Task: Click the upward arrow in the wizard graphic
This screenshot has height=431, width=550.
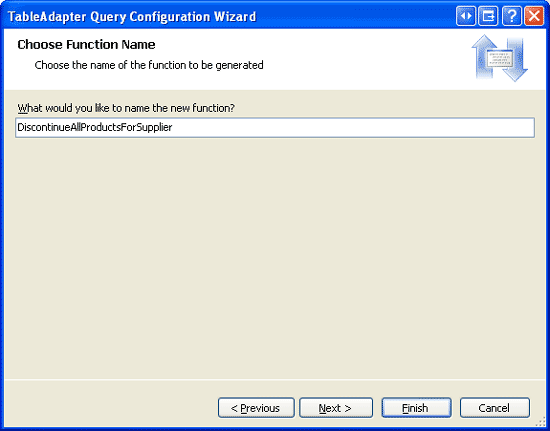Action: 484,56
